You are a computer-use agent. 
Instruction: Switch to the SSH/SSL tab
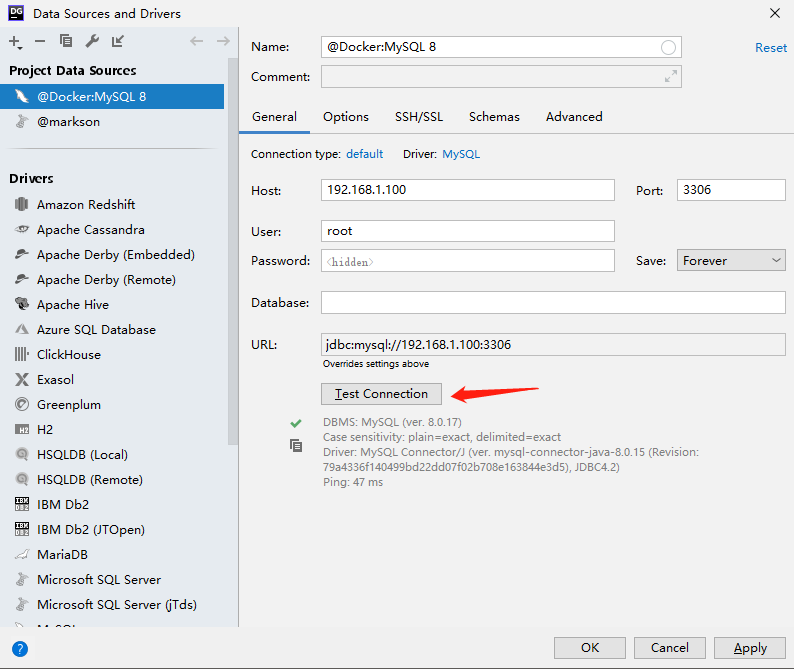point(419,117)
